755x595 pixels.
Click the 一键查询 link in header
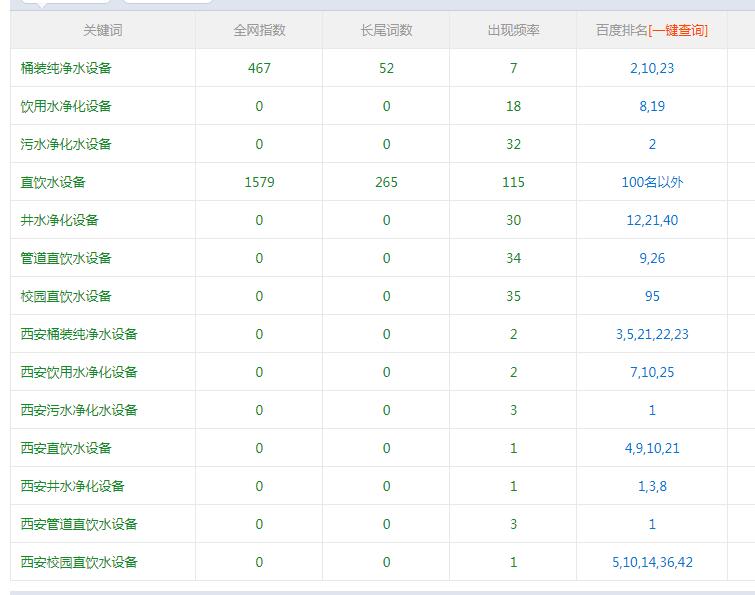[x=678, y=30]
